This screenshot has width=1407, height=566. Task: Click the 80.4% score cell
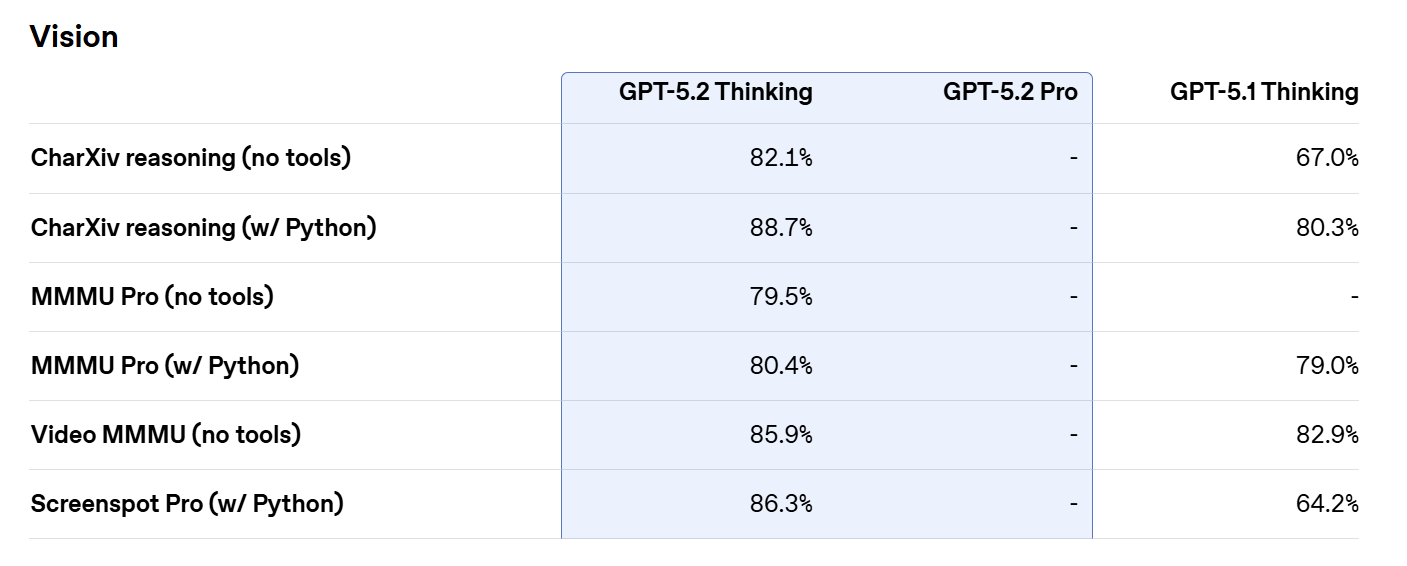coord(781,366)
